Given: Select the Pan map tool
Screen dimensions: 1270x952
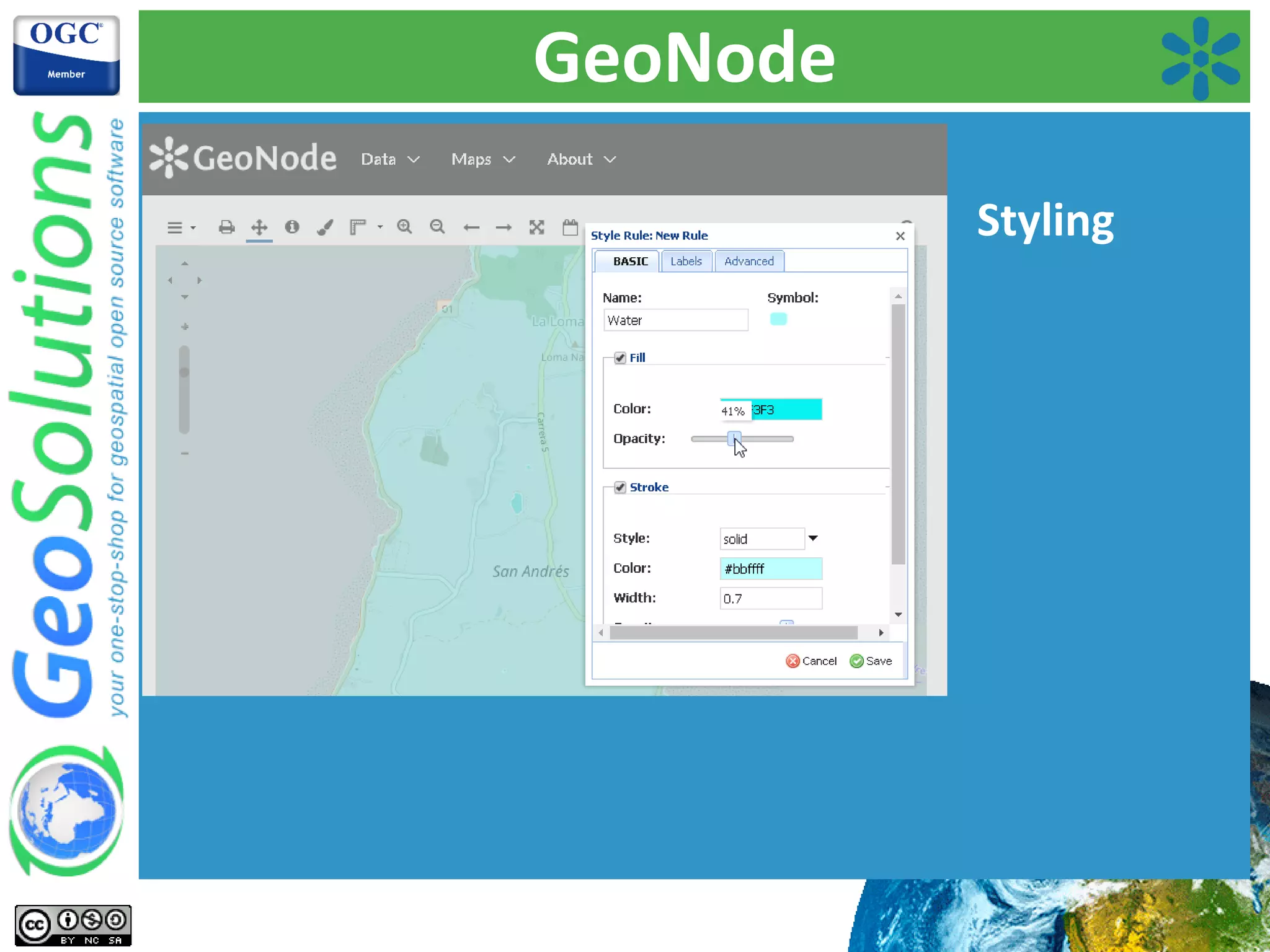Looking at the screenshot, I should [x=259, y=227].
